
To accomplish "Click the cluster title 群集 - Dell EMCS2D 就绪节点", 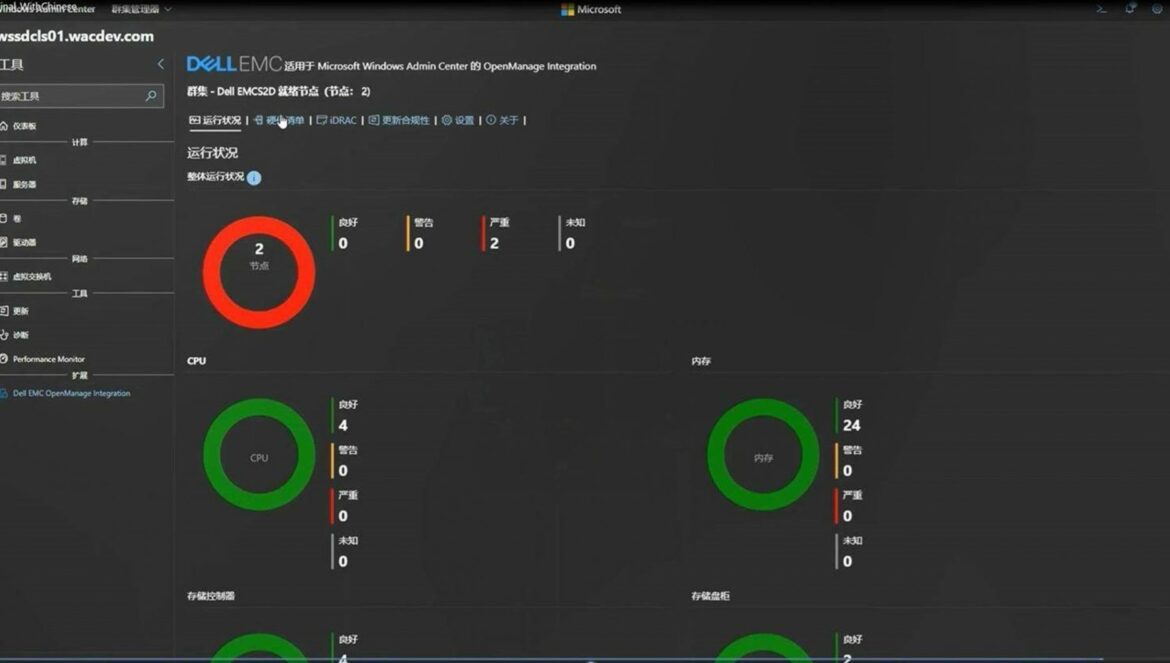I will [278, 91].
